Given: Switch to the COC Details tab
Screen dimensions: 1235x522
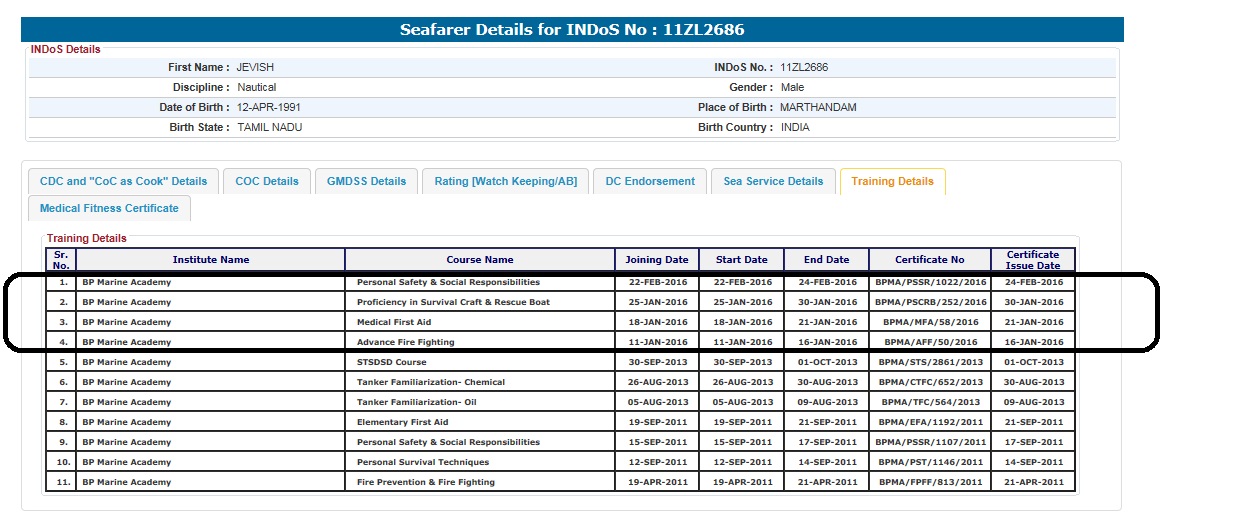Looking at the screenshot, I should [267, 181].
